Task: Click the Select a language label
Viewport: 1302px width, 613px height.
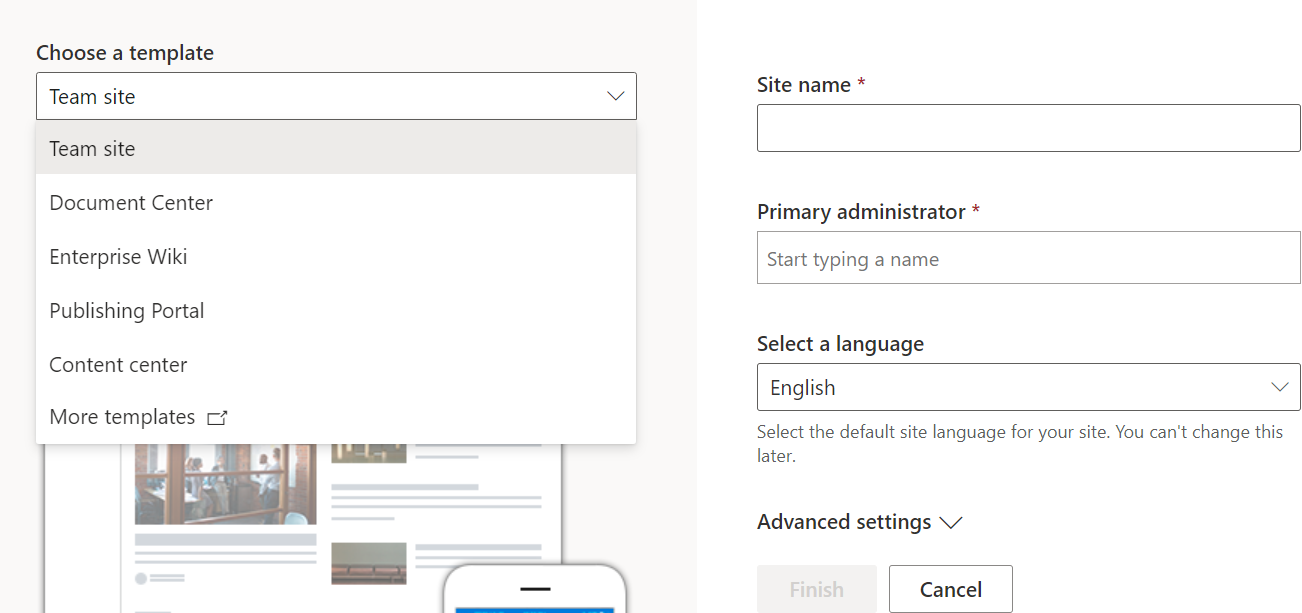Action: click(840, 344)
